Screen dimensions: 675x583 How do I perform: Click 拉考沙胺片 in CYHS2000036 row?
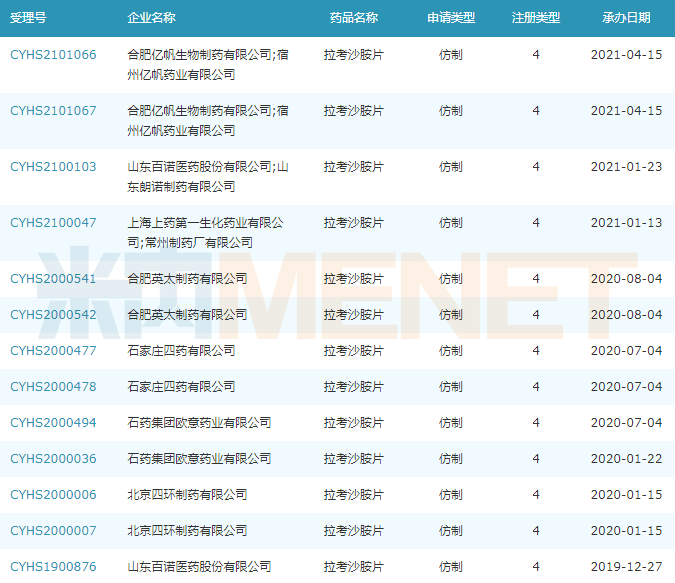pos(354,459)
